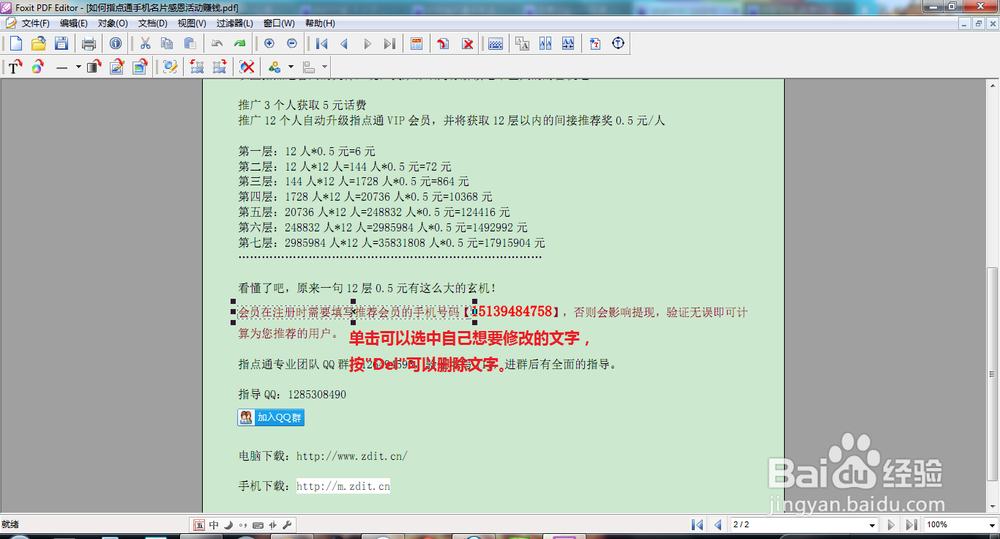The image size is (1000, 539).
Task: Click the circled T toolbar icon
Action: (618, 43)
